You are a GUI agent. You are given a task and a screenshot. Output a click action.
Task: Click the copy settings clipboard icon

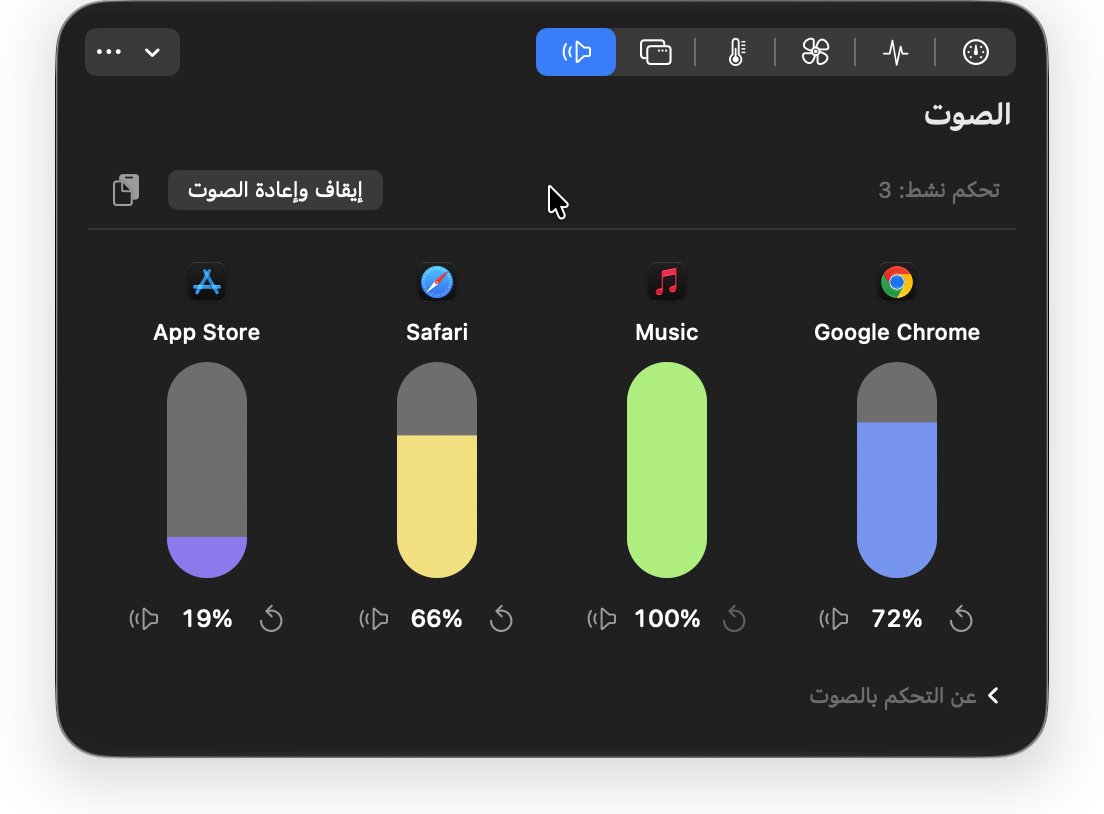coord(126,190)
